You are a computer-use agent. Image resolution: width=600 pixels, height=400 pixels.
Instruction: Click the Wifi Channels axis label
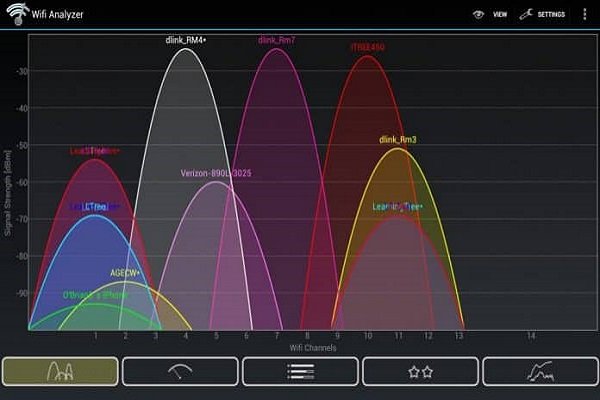(313, 348)
